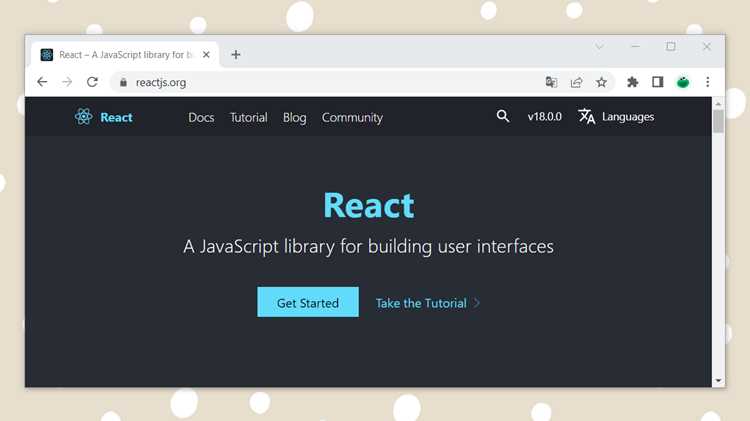
Task: Open the site search magnifier
Action: pos(503,116)
